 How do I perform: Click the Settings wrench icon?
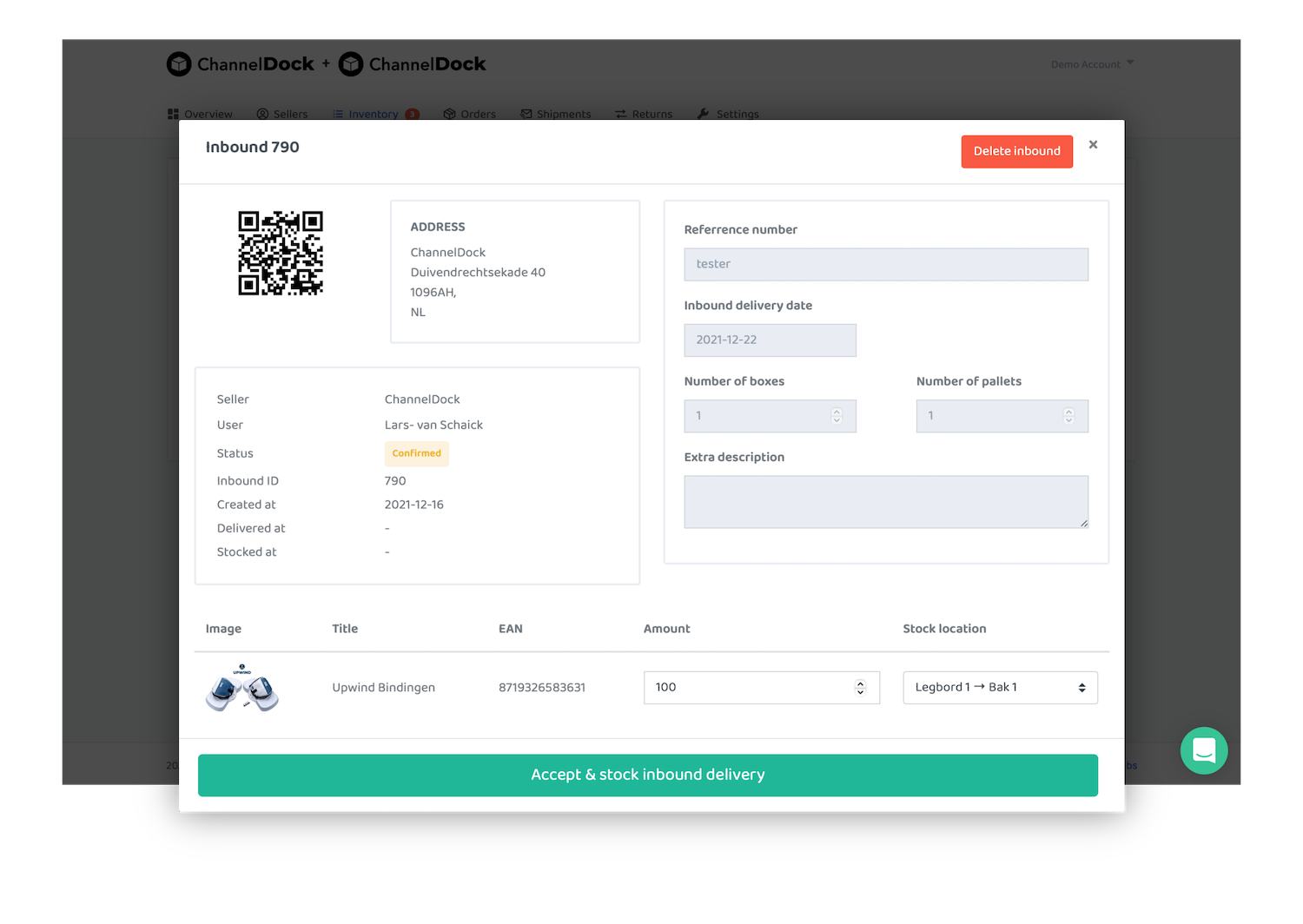704,114
